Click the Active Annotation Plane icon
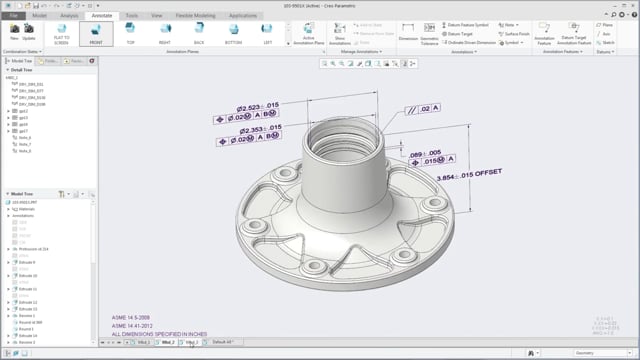 coord(309,34)
